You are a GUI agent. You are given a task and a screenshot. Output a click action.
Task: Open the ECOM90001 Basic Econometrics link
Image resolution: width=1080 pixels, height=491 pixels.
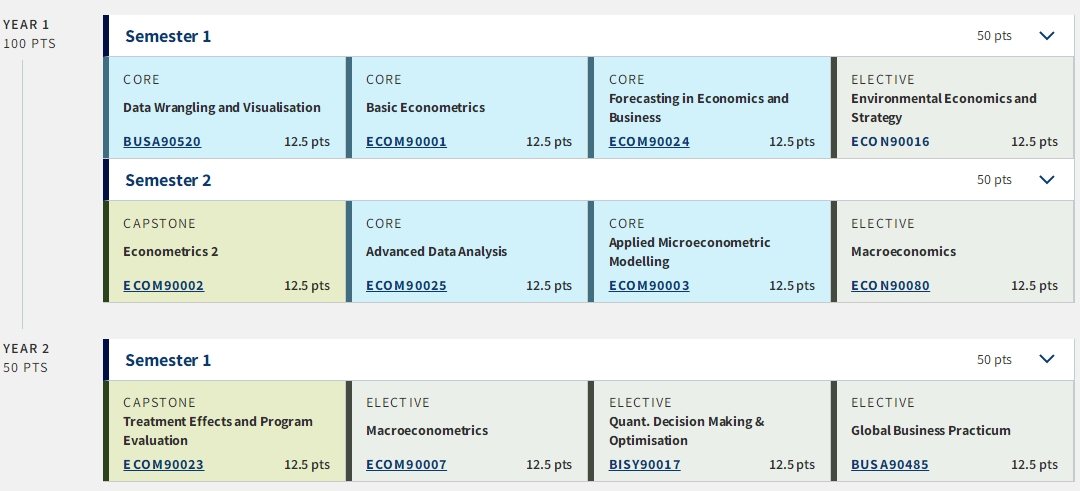pos(406,142)
